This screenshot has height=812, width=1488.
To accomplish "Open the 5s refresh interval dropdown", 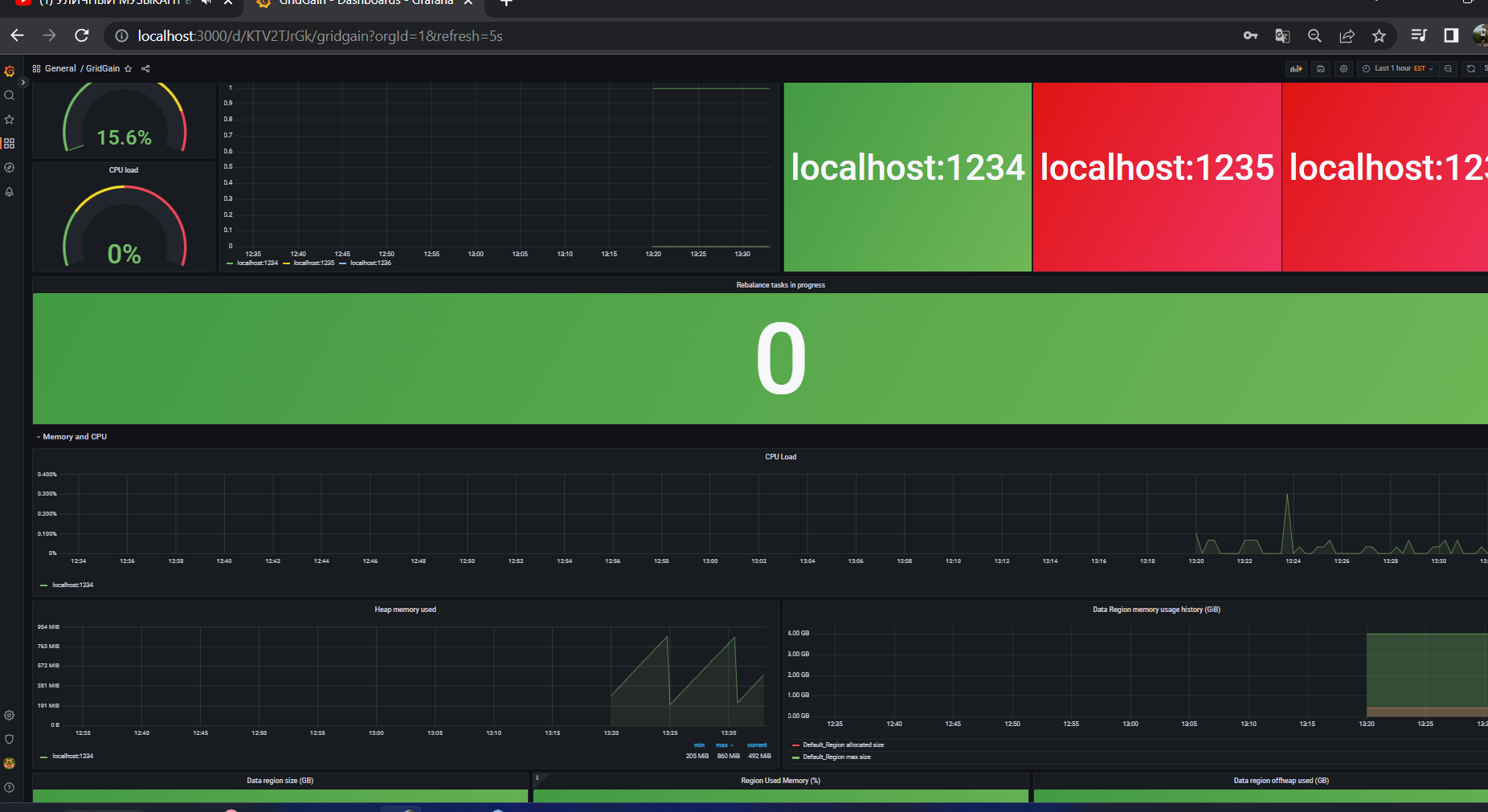I will pos(1485,69).
